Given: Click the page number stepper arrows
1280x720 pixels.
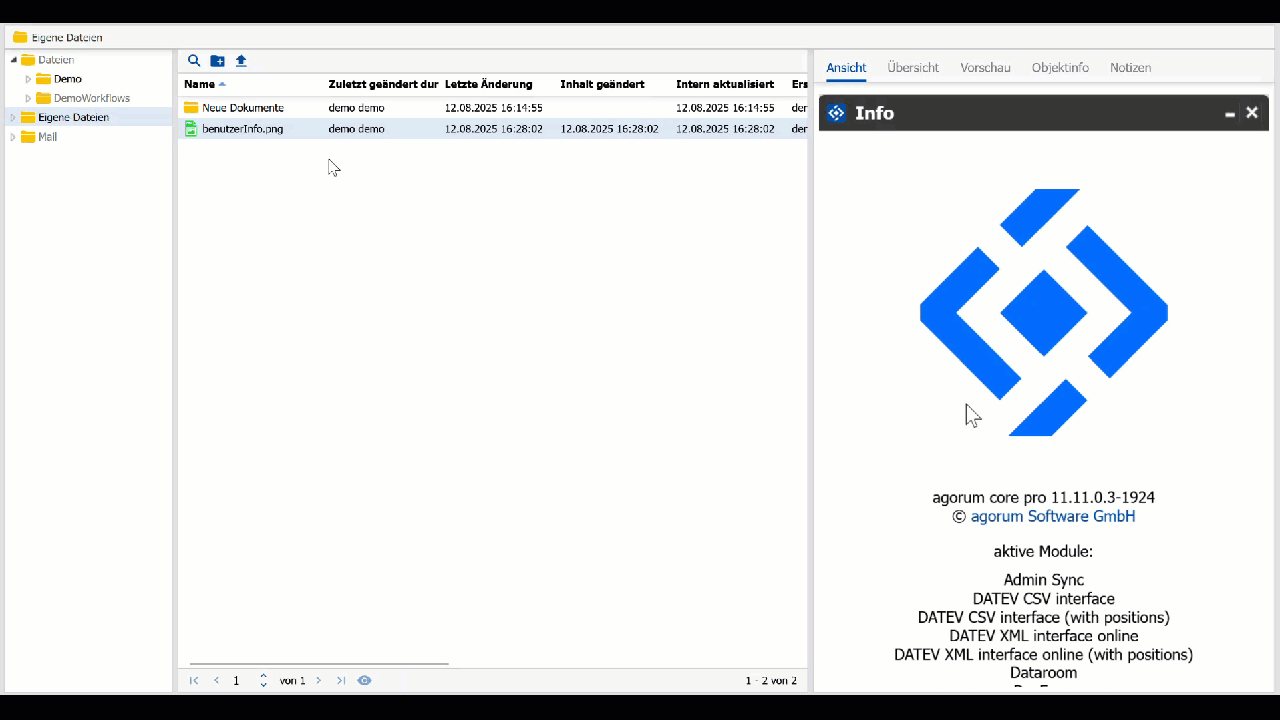Looking at the screenshot, I should click(263, 681).
